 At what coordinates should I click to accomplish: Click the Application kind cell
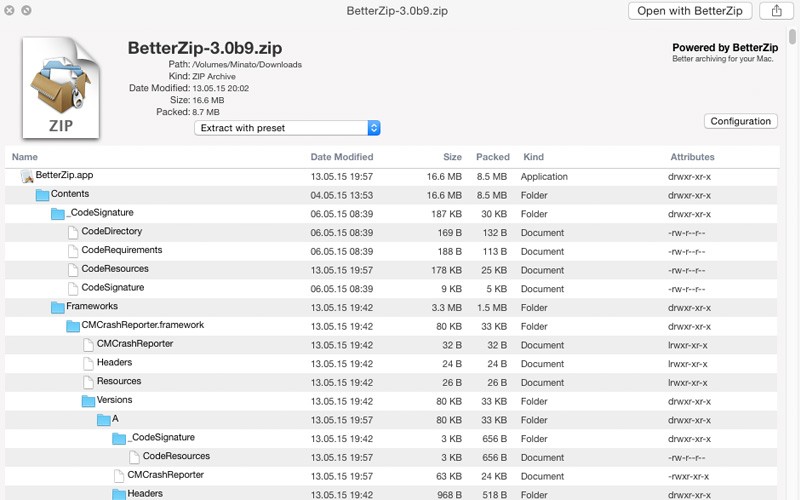pos(544,177)
